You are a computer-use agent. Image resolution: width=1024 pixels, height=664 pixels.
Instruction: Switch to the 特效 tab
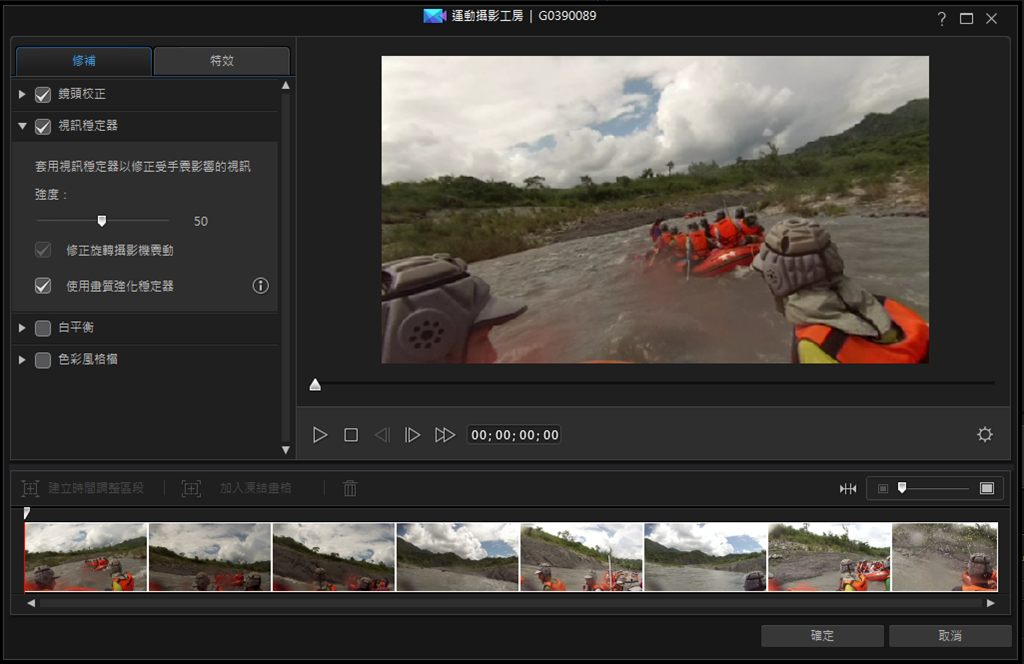[221, 61]
